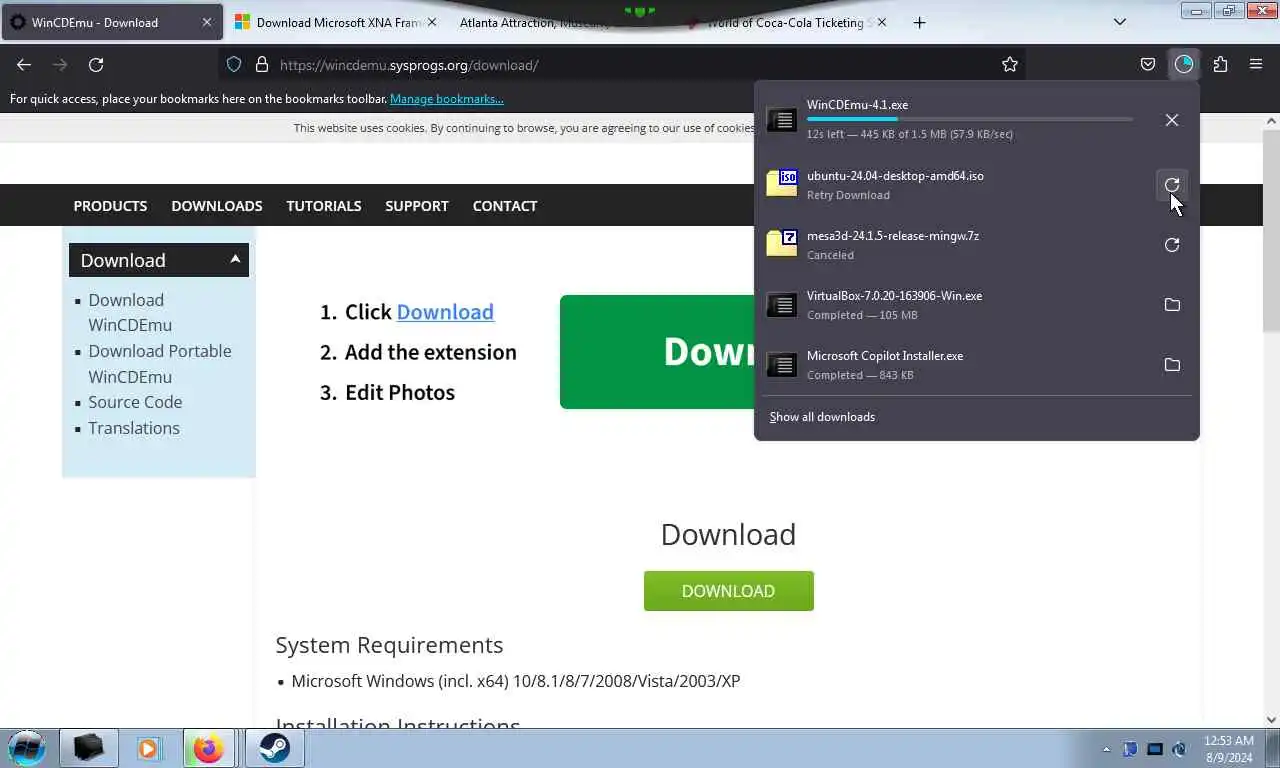Show all downloads
The width and height of the screenshot is (1280, 768).
(x=822, y=417)
